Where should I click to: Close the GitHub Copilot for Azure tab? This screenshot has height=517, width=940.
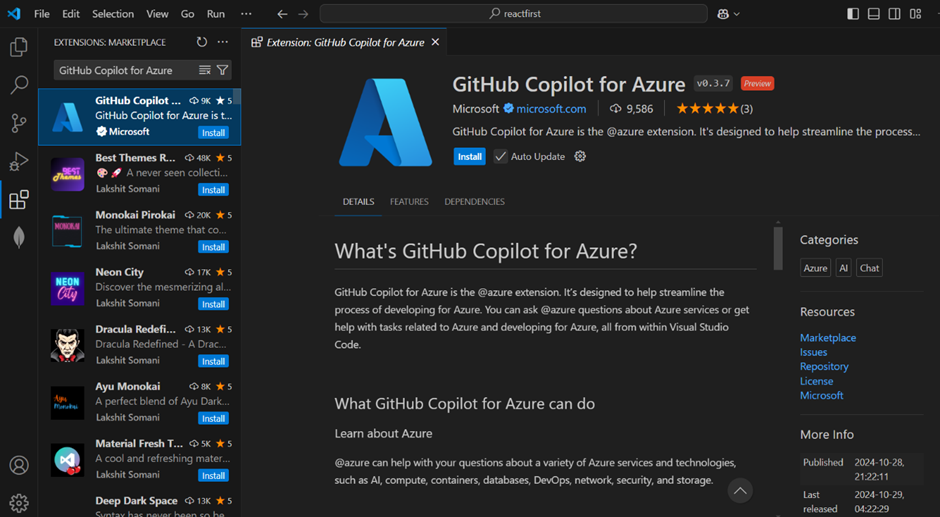tap(435, 42)
